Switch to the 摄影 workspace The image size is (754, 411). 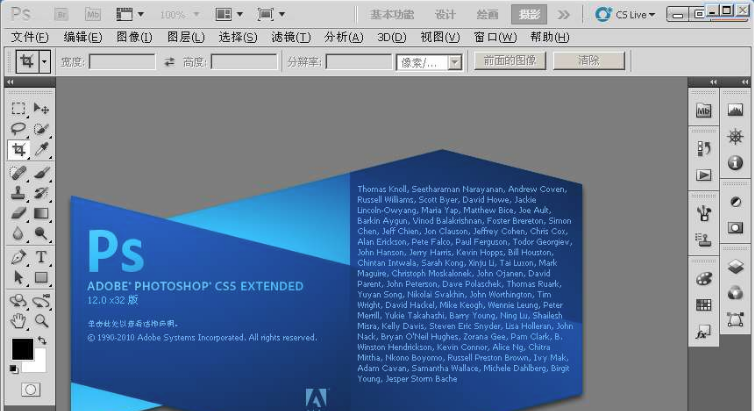[x=529, y=15]
